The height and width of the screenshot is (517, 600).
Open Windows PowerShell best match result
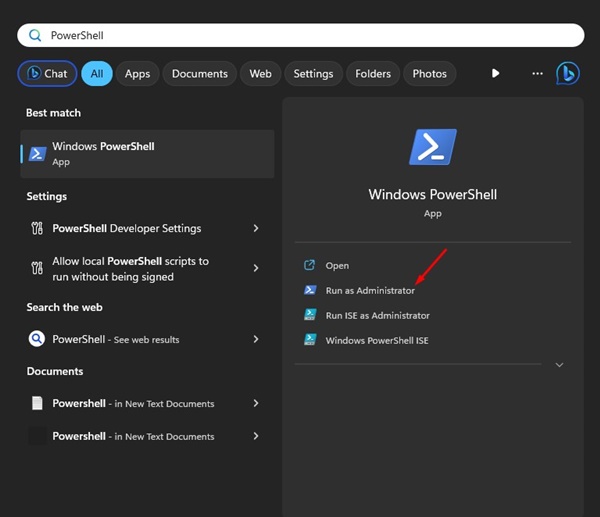tap(147, 154)
